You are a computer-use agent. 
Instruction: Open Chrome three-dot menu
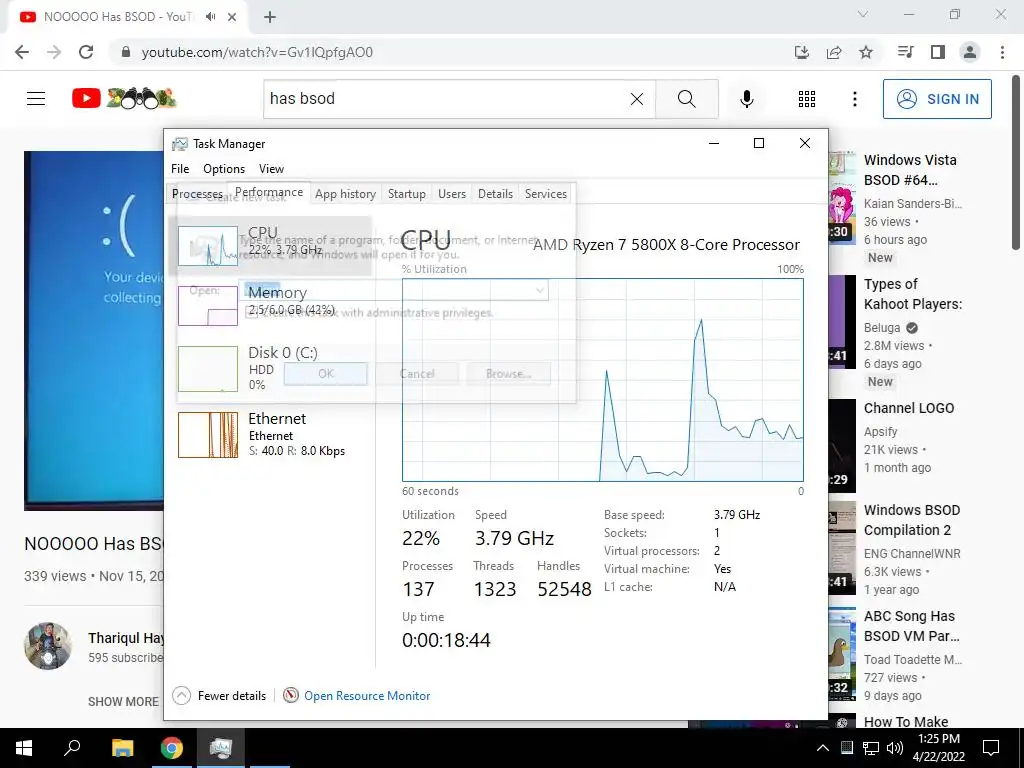tap(1002, 52)
